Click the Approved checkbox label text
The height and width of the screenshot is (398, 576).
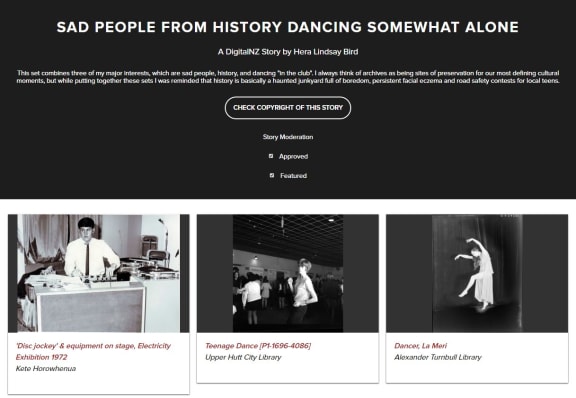(x=293, y=156)
